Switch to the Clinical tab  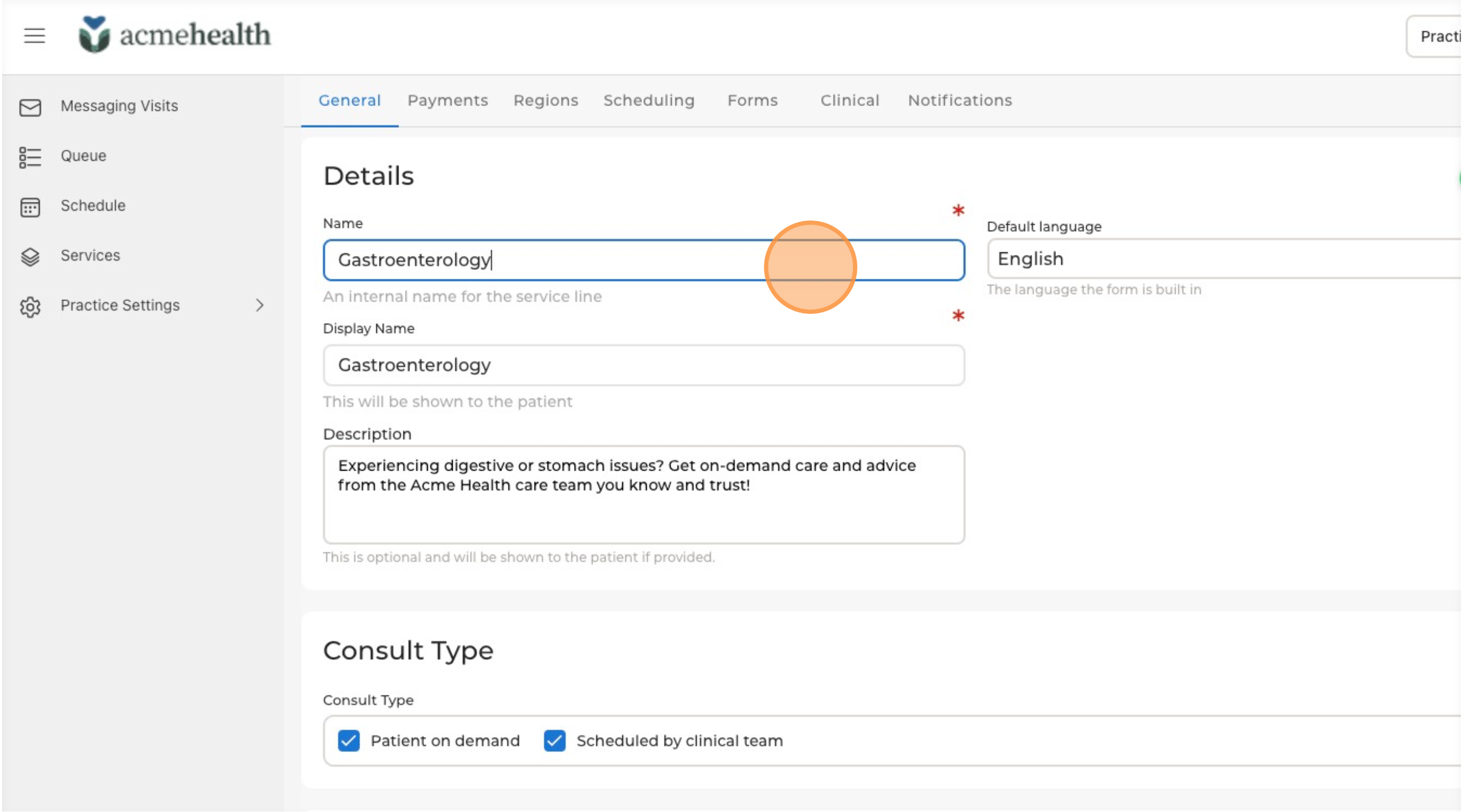click(x=850, y=100)
